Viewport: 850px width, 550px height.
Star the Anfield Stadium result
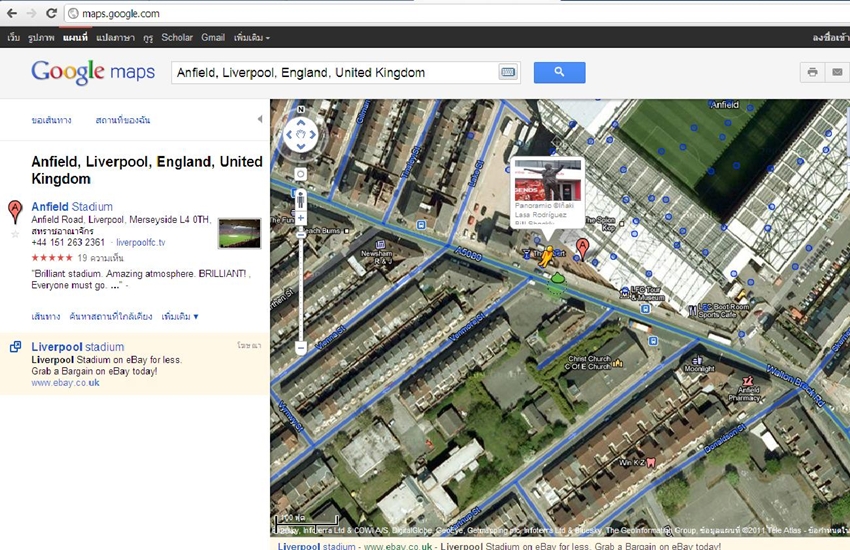coord(15,234)
